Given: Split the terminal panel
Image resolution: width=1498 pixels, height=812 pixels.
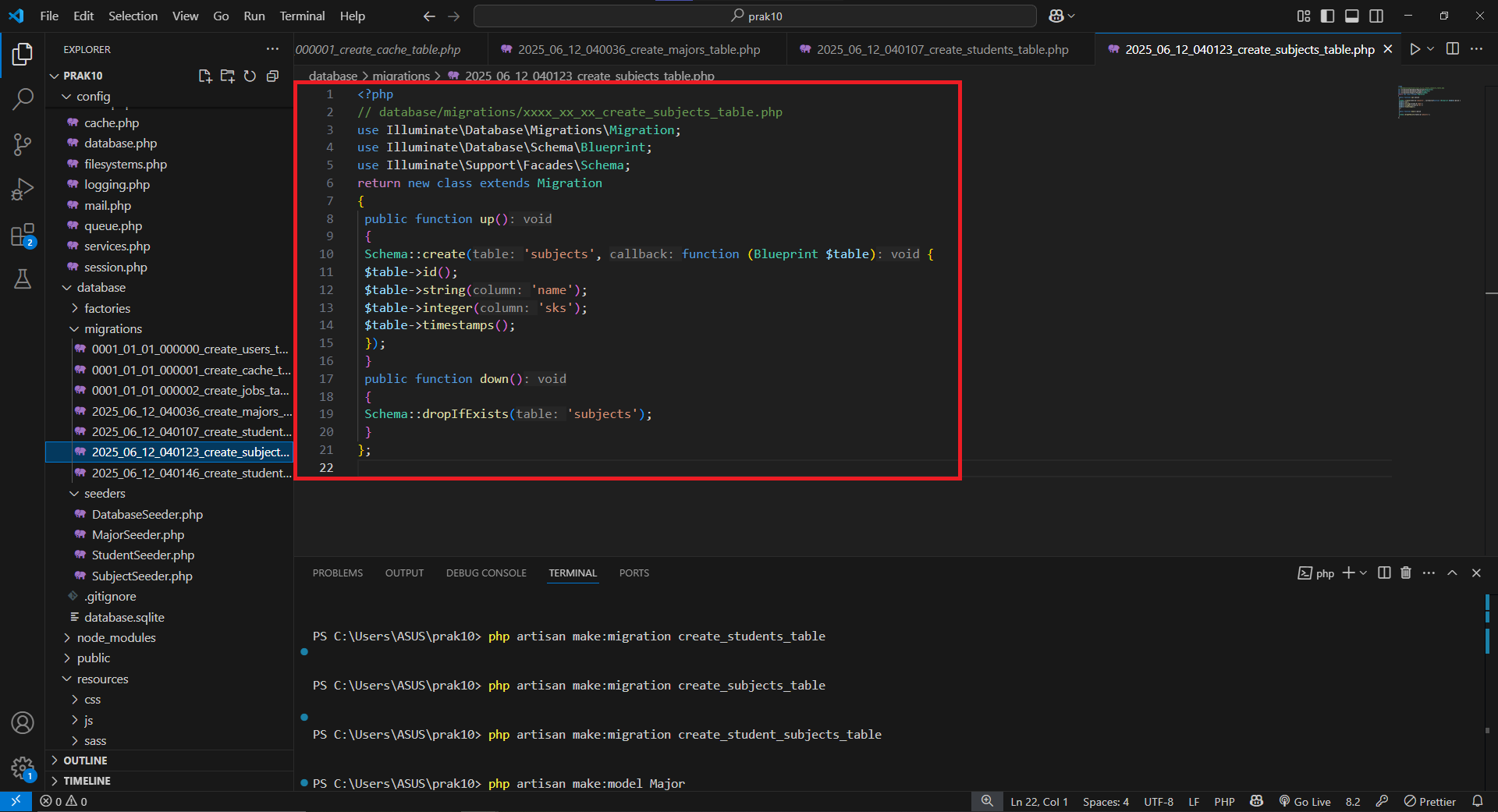Looking at the screenshot, I should (x=1383, y=573).
